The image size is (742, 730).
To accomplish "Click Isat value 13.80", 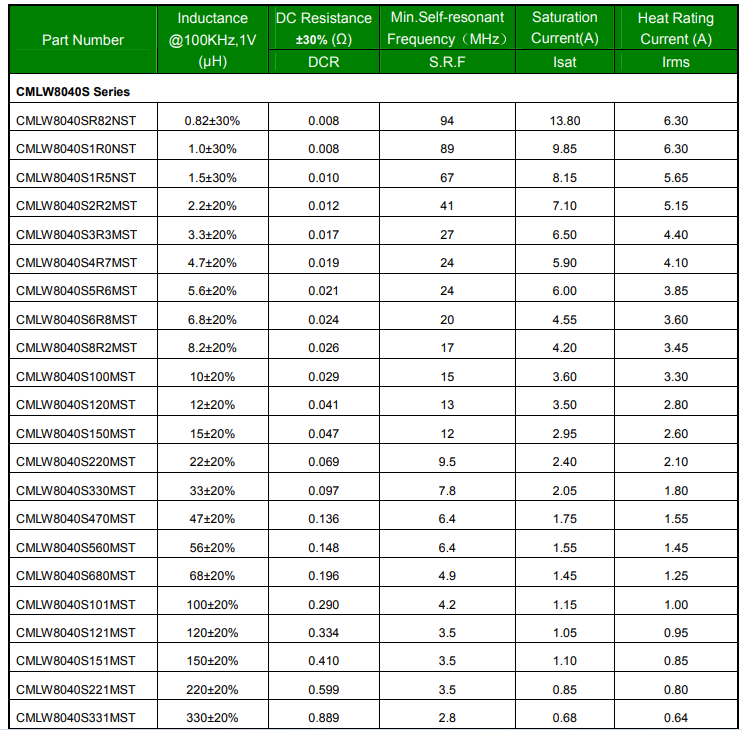I will click(x=565, y=121).
